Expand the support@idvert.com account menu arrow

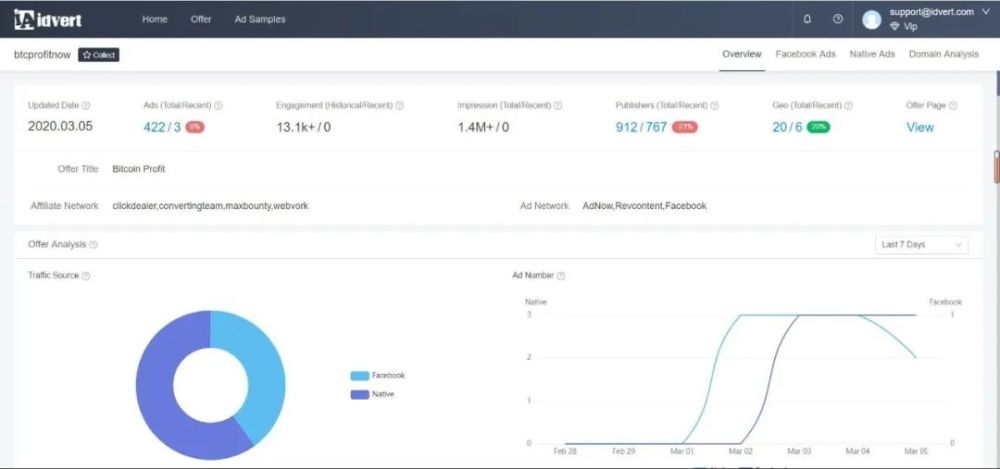click(x=986, y=11)
